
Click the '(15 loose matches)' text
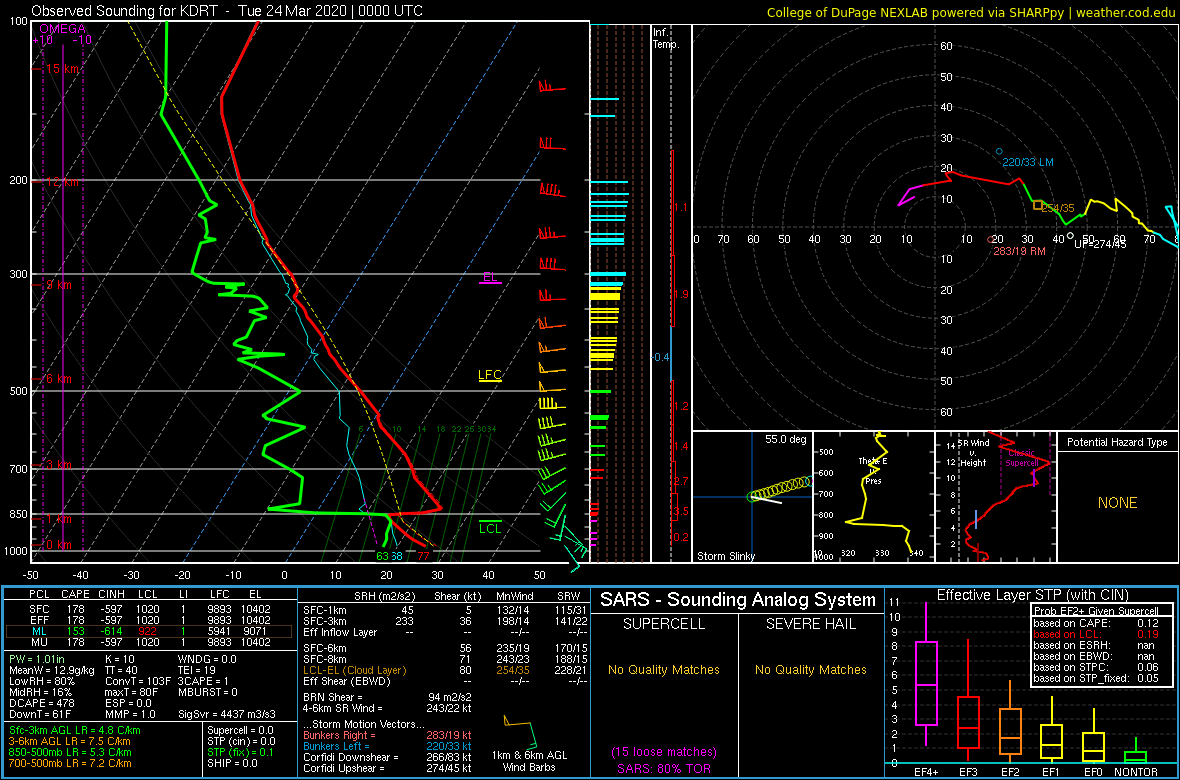664,751
